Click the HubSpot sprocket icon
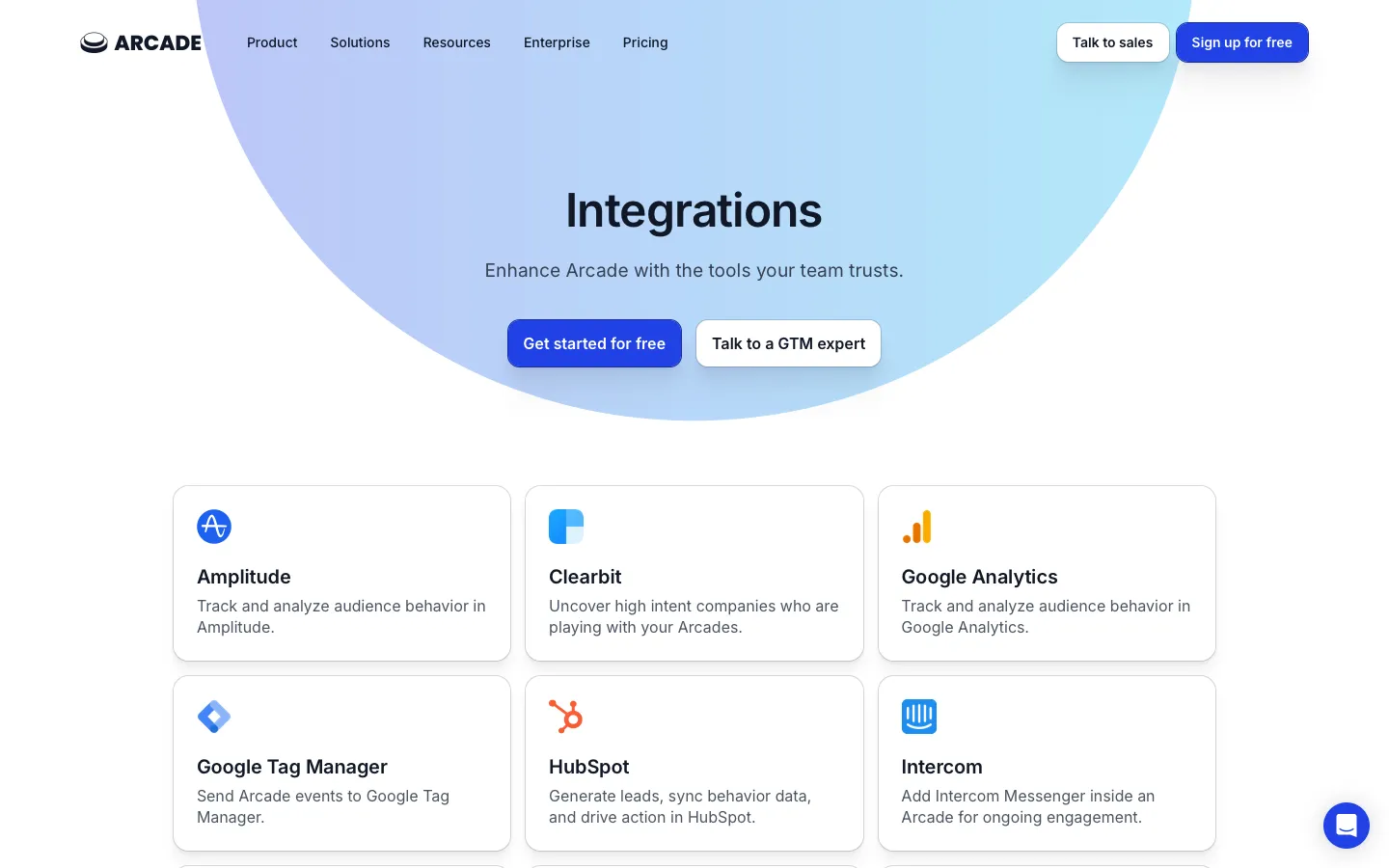 coord(566,717)
